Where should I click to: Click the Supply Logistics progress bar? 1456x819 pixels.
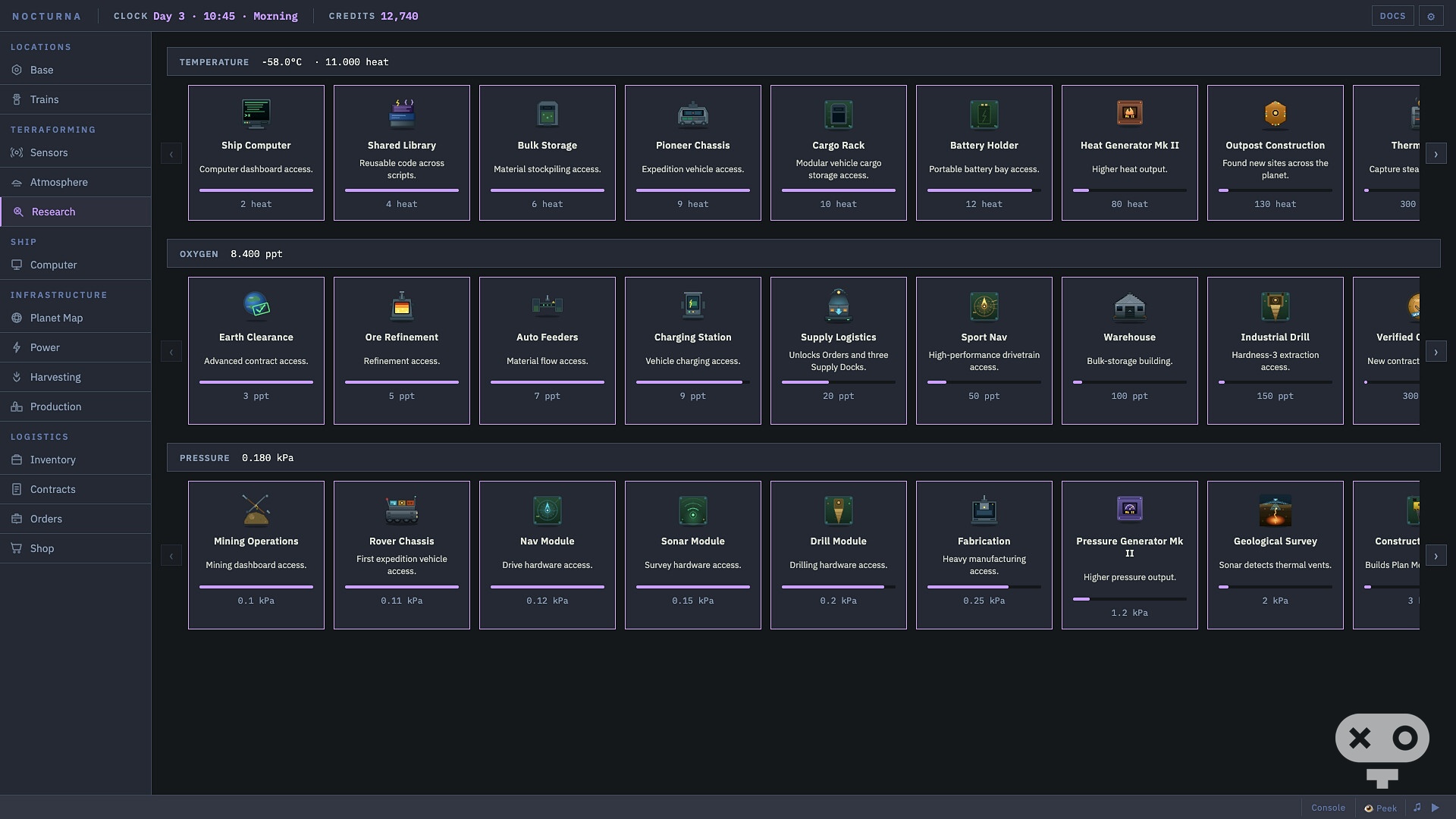pyautogui.click(x=839, y=382)
